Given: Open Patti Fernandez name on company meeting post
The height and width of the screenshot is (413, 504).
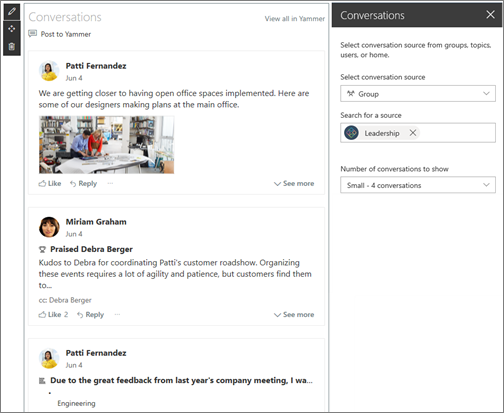Looking at the screenshot, I should [x=96, y=353].
